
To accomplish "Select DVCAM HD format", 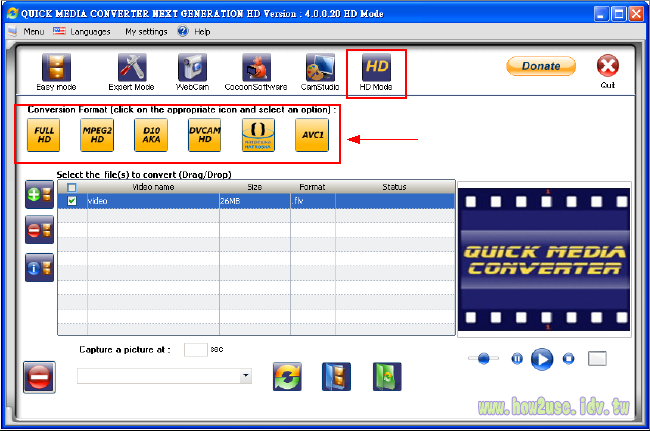I will pos(204,134).
